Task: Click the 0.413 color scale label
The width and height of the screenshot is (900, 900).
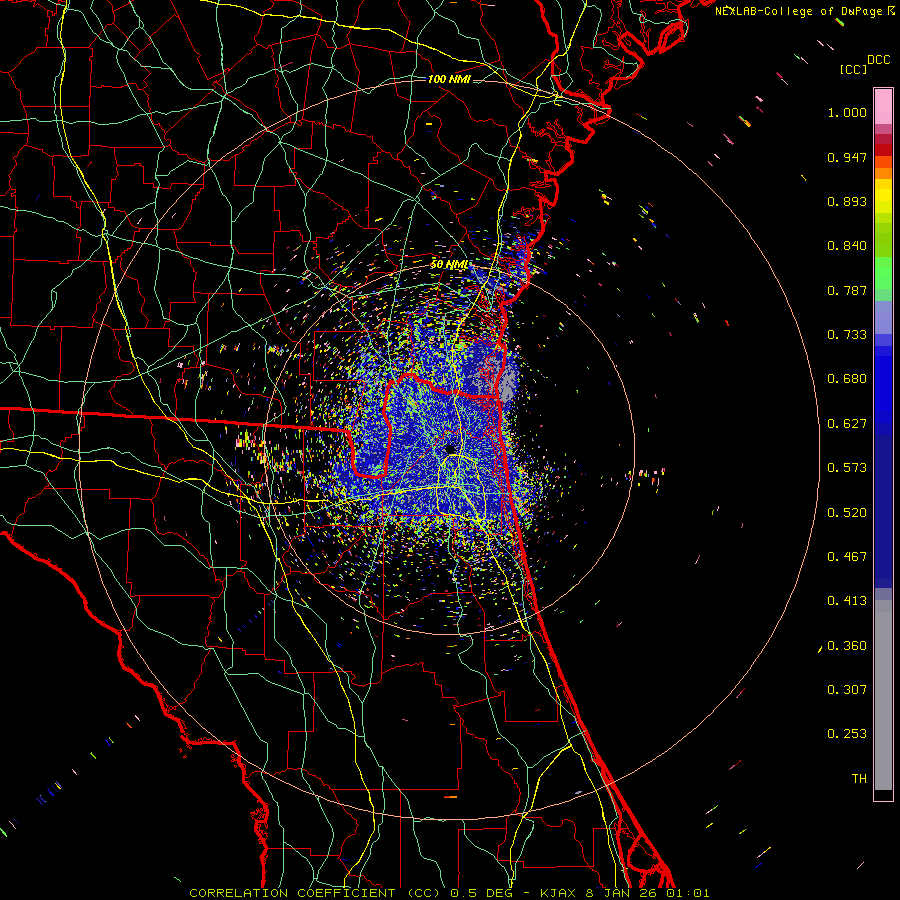Action: pyautogui.click(x=847, y=601)
